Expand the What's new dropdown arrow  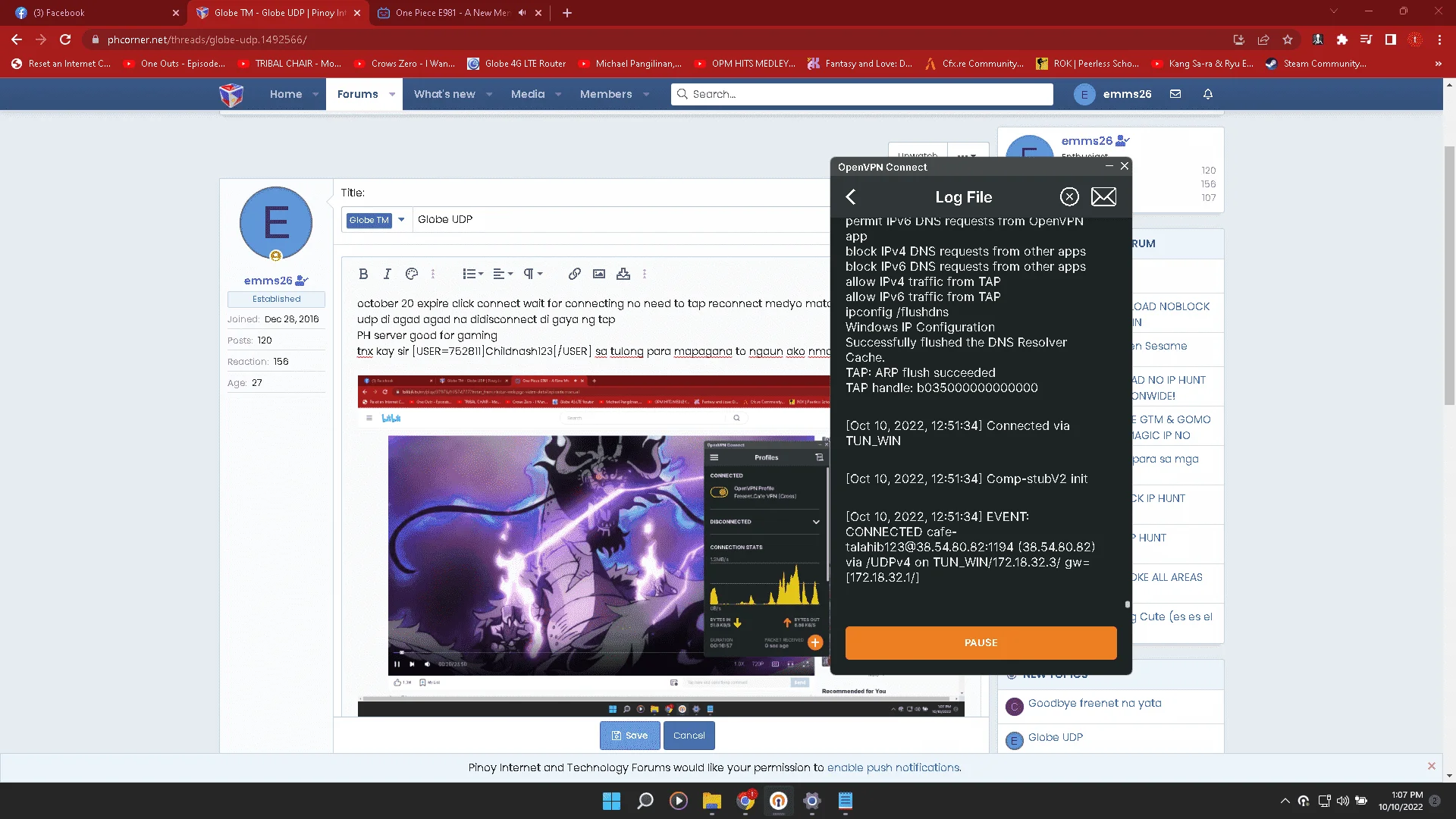pyautogui.click(x=489, y=94)
